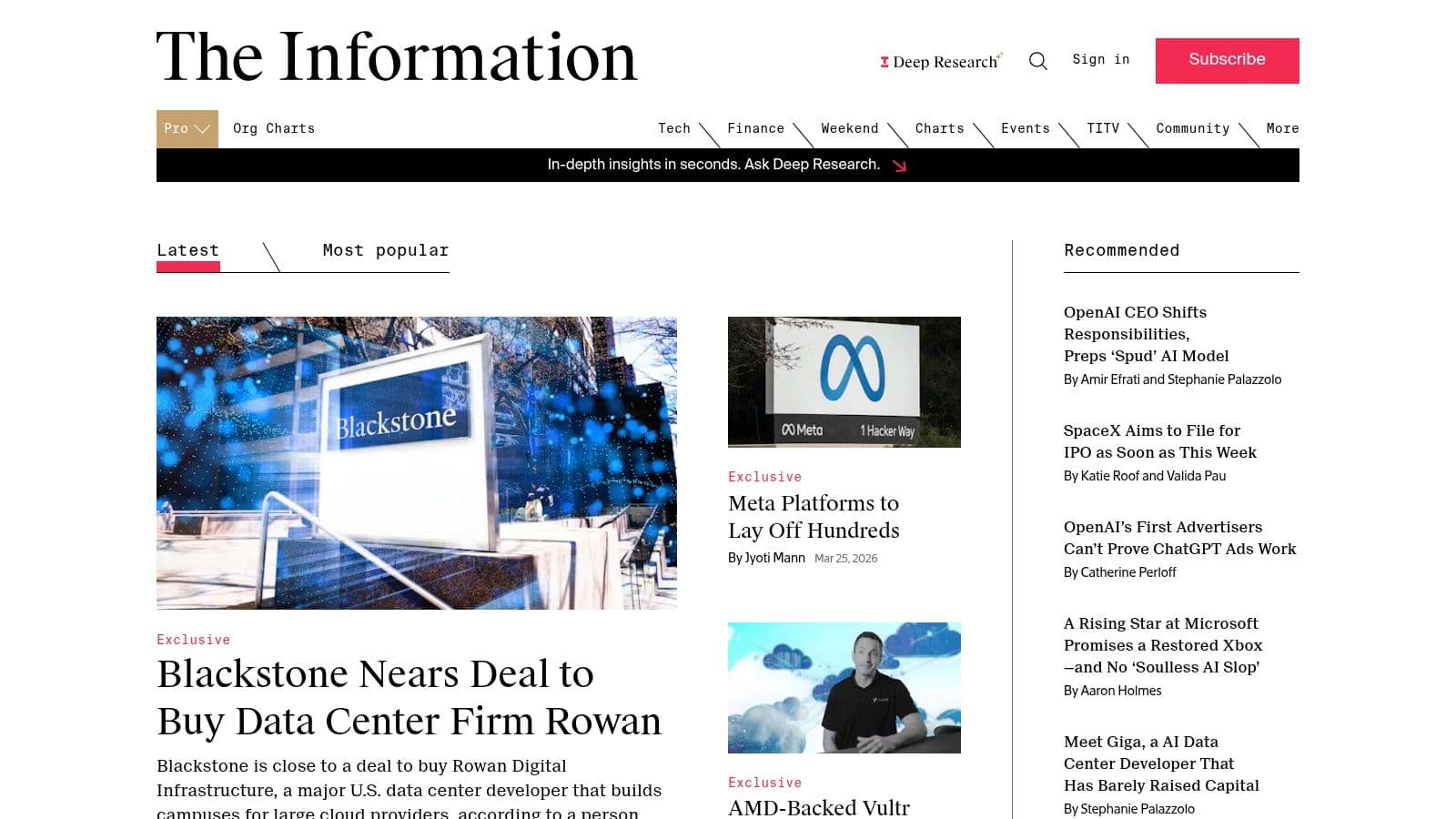Open the Charts nav item
Image resolution: width=1456 pixels, height=819 pixels.
click(x=940, y=128)
